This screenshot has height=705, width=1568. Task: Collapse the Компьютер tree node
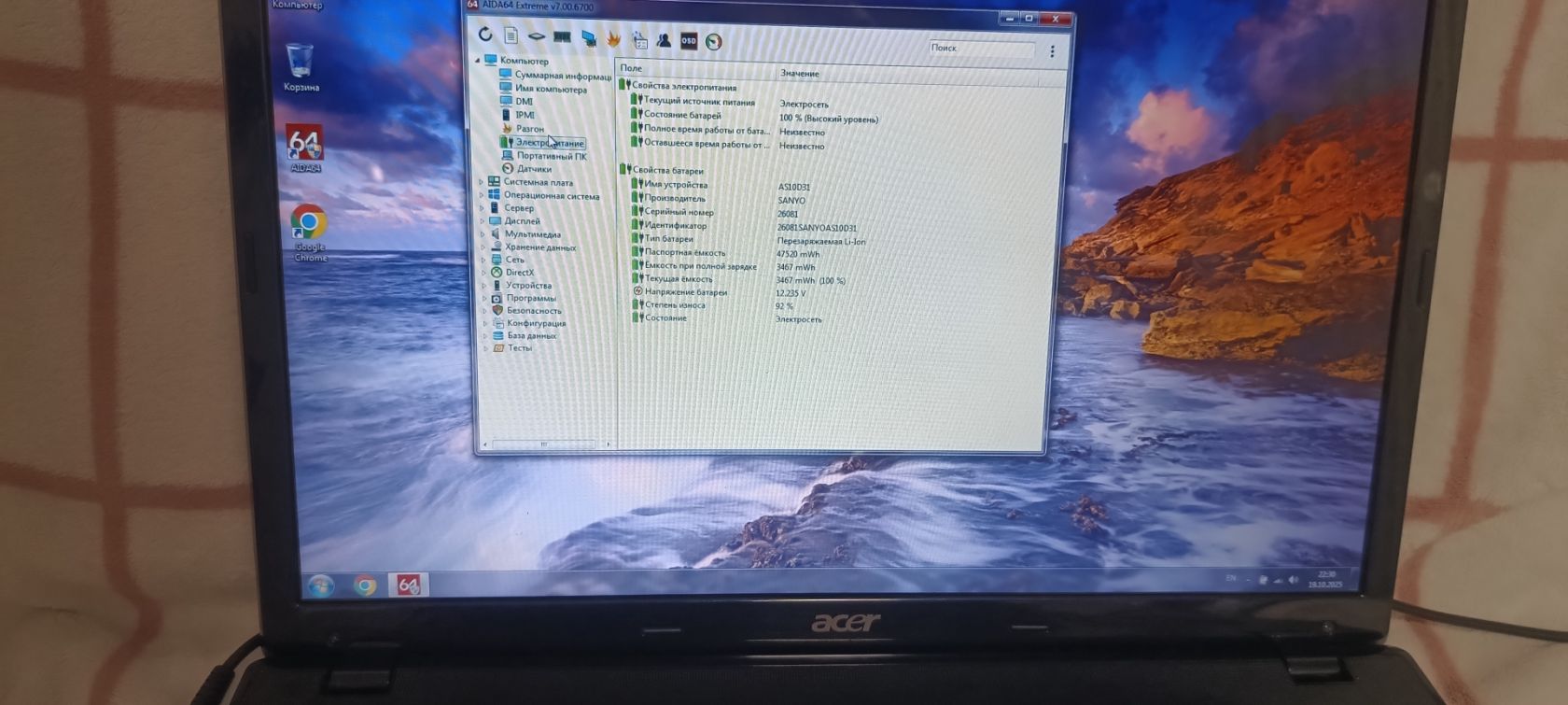478,60
